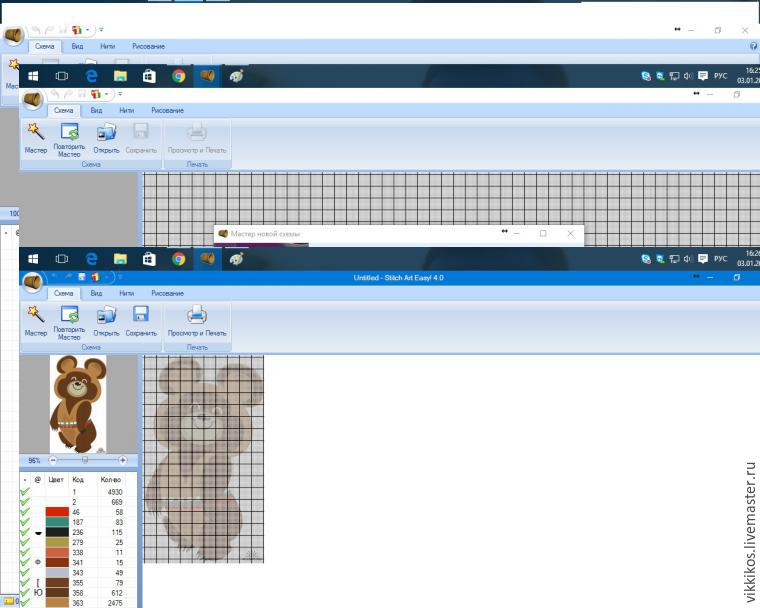Open quick access customize arrow in uppermost hidden window
760x608 pixels.
click(x=101, y=30)
